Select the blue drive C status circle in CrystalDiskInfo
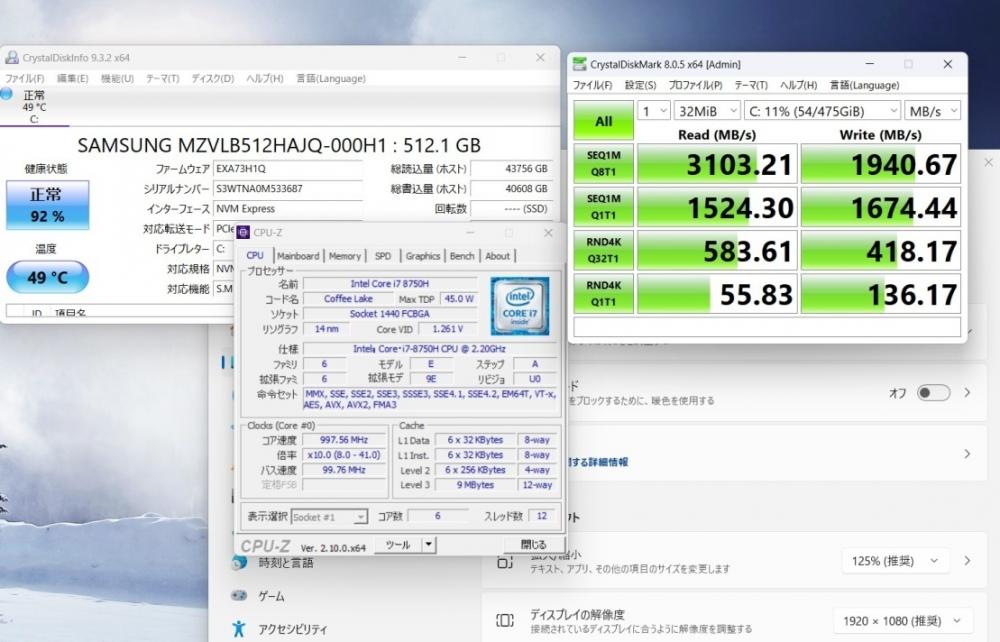Viewport: 1000px width, 642px height. point(6,94)
